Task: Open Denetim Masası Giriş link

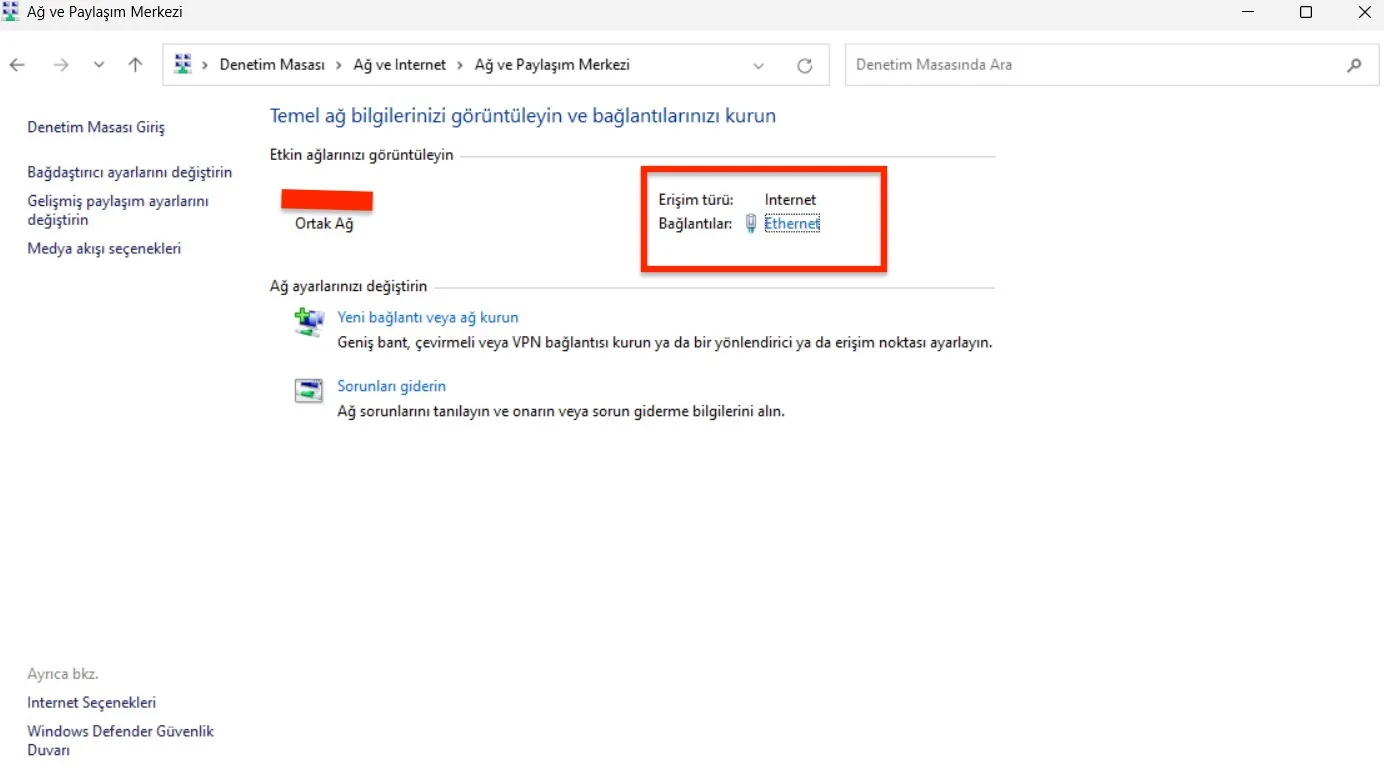Action: point(96,127)
